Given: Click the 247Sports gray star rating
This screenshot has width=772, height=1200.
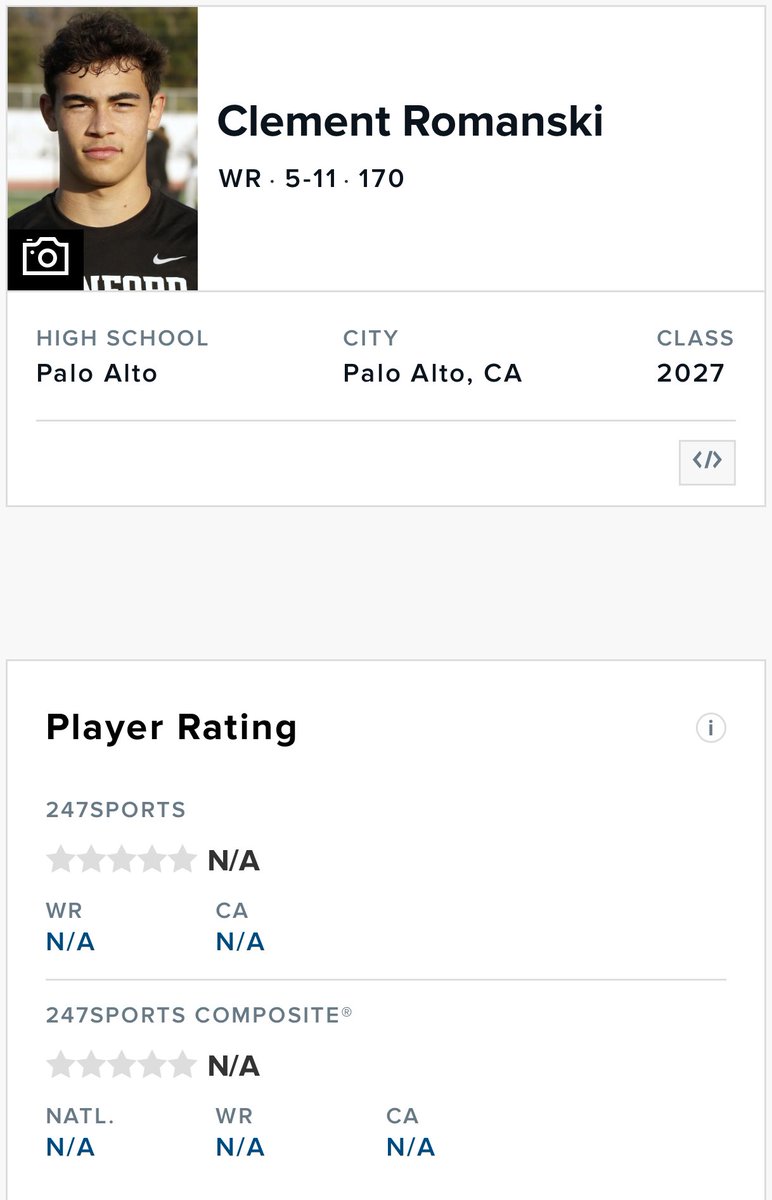Looking at the screenshot, I should click(x=121, y=860).
